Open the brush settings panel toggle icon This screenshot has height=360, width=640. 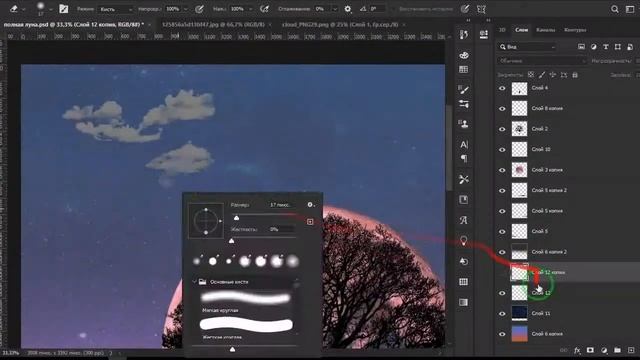[64, 9]
